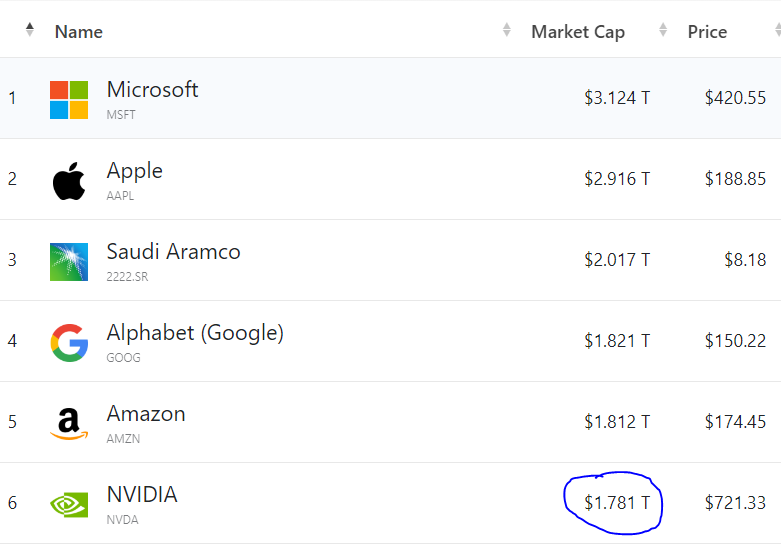Click the Microsoft four-color logo
This screenshot has height=546, width=781.
(x=69, y=100)
